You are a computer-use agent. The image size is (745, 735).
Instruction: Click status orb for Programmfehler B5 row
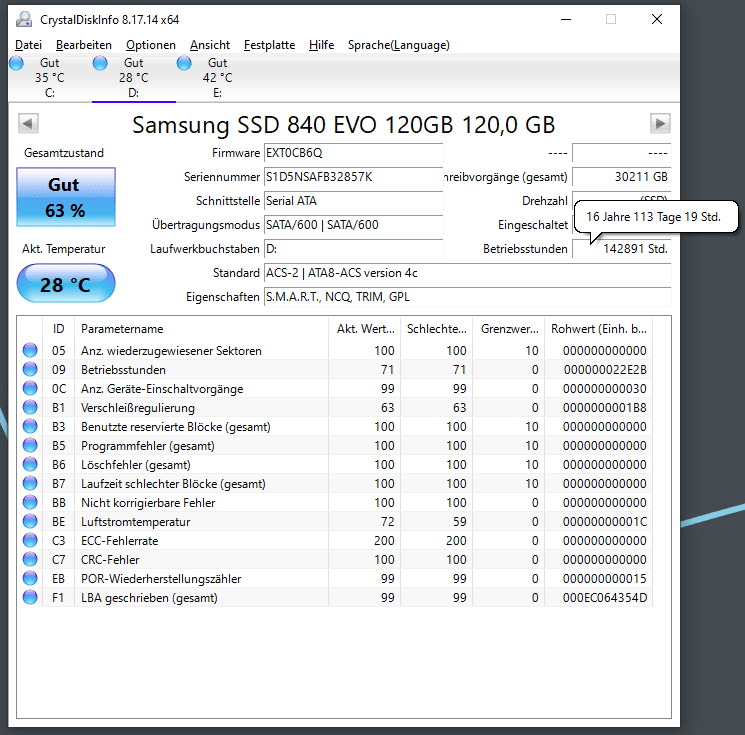coord(30,445)
